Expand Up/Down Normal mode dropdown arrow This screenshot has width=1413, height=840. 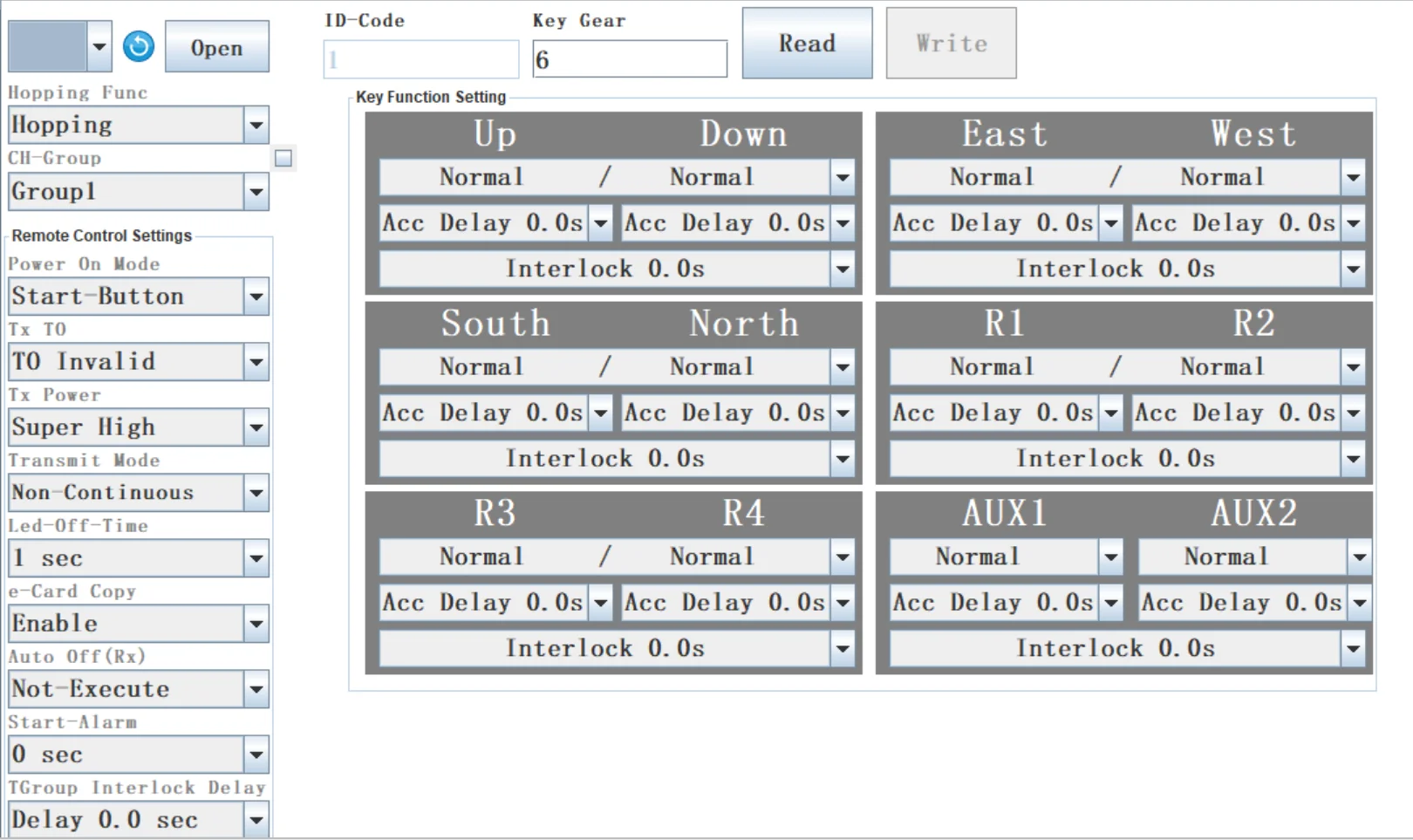[x=842, y=177]
